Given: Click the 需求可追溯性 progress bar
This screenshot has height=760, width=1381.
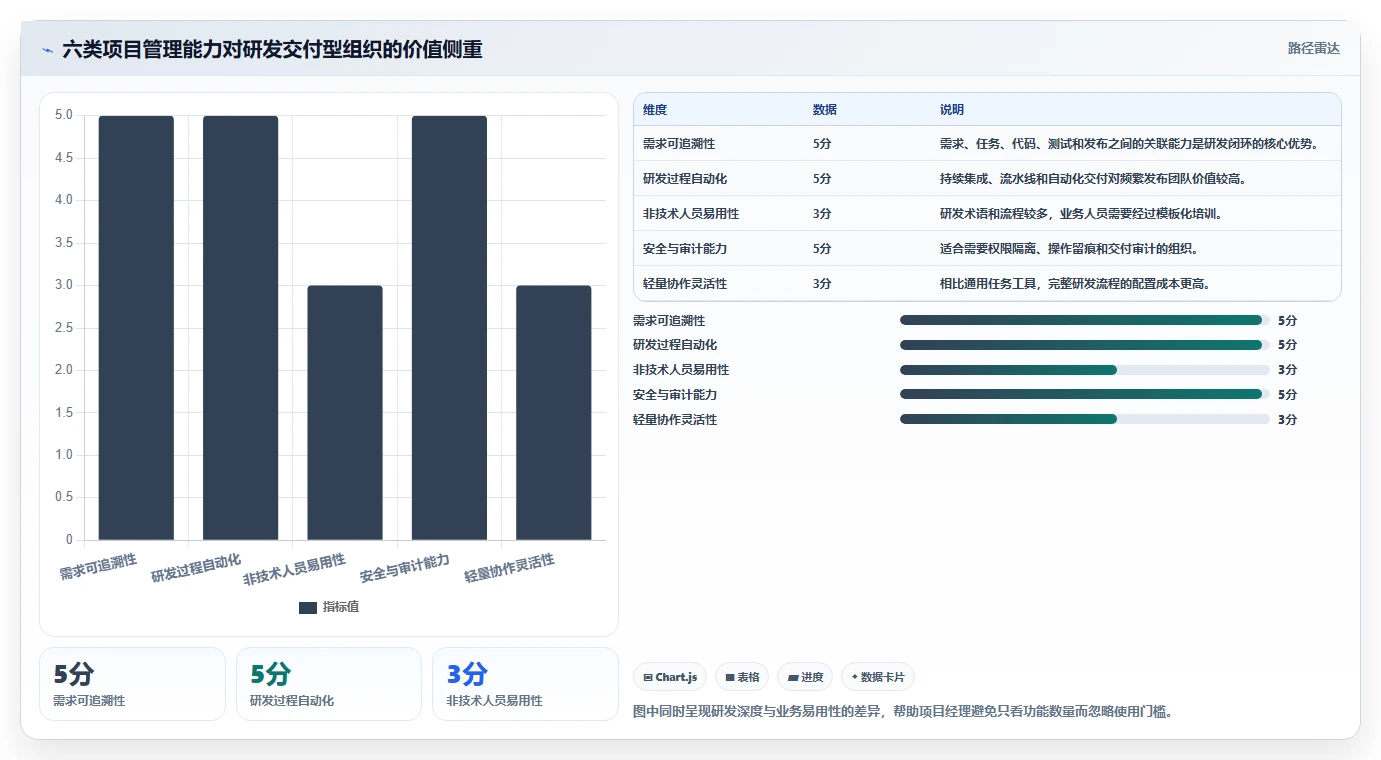Looking at the screenshot, I should coord(1085,320).
